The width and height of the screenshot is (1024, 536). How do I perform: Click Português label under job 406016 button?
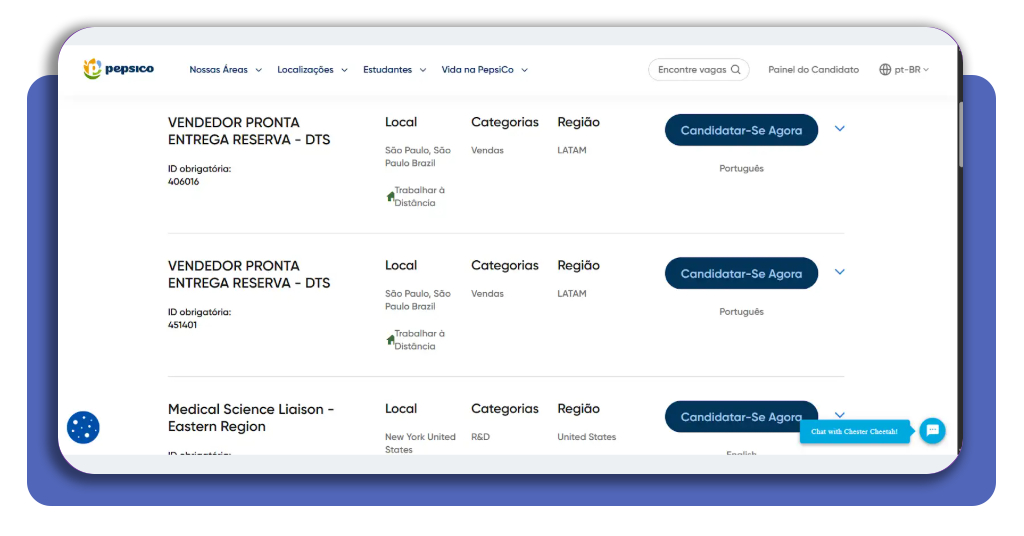tap(741, 168)
